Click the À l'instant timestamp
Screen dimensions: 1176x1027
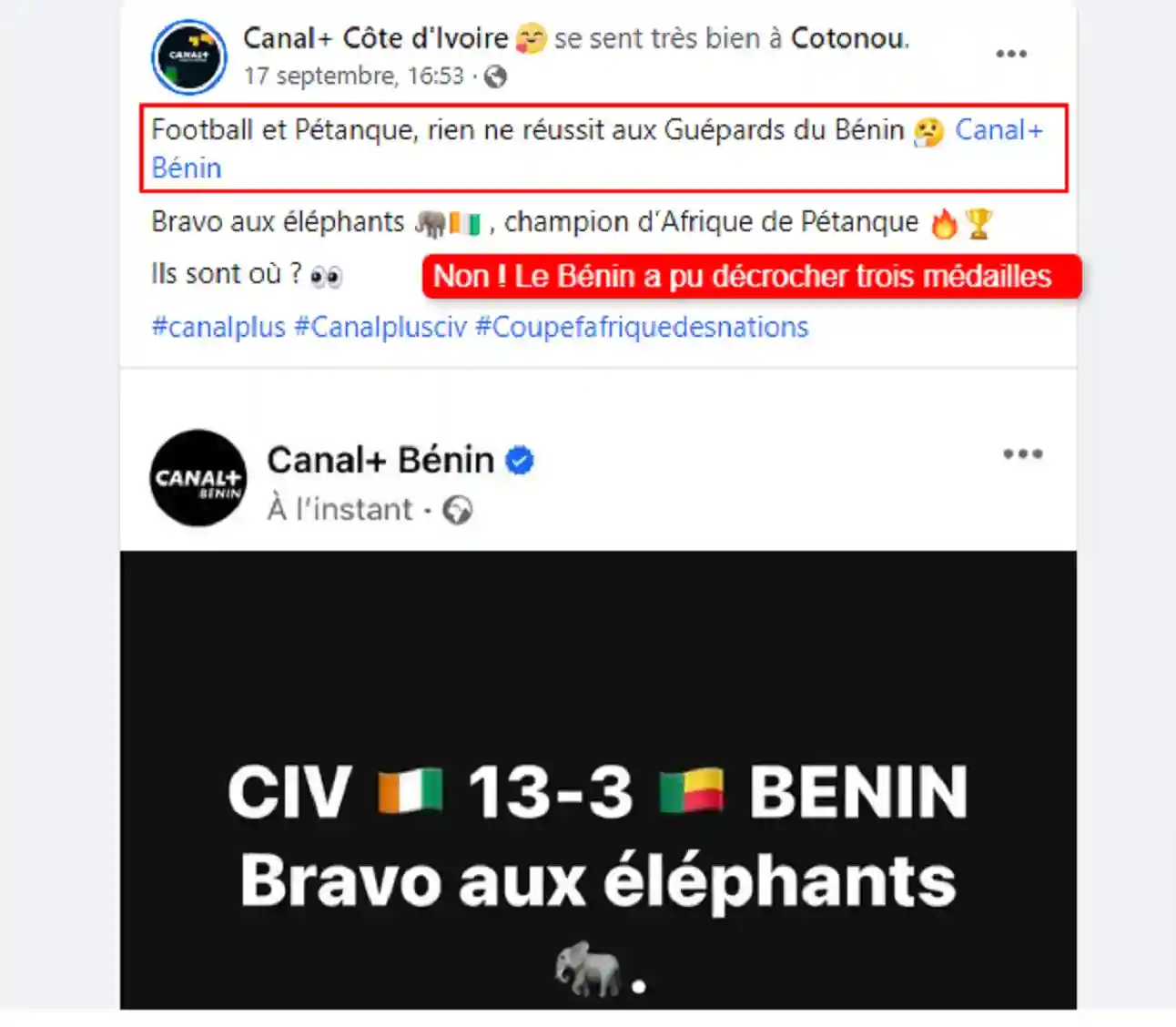pyautogui.click(x=340, y=510)
